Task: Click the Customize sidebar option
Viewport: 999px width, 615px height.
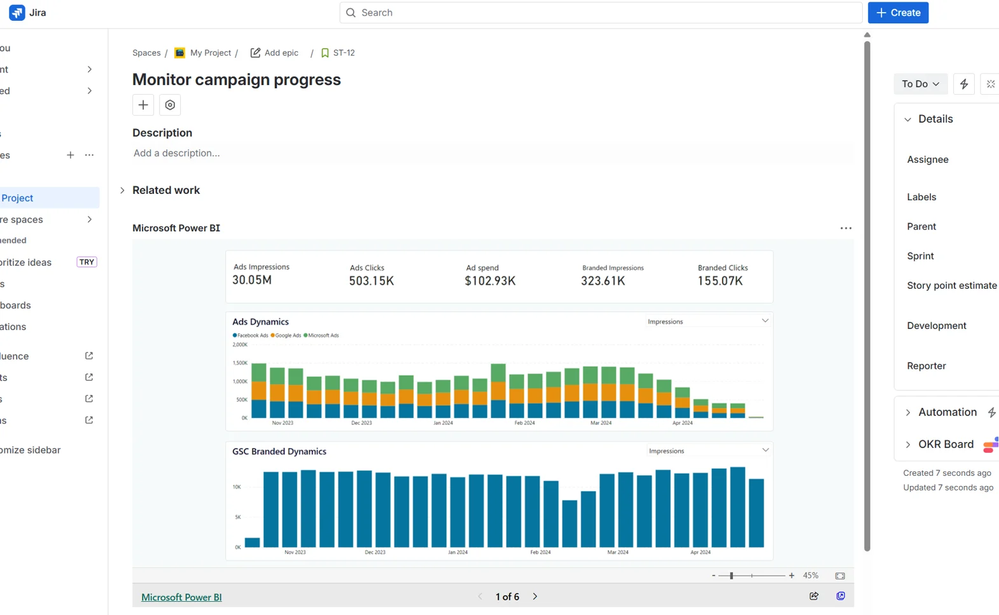Action: coord(30,450)
